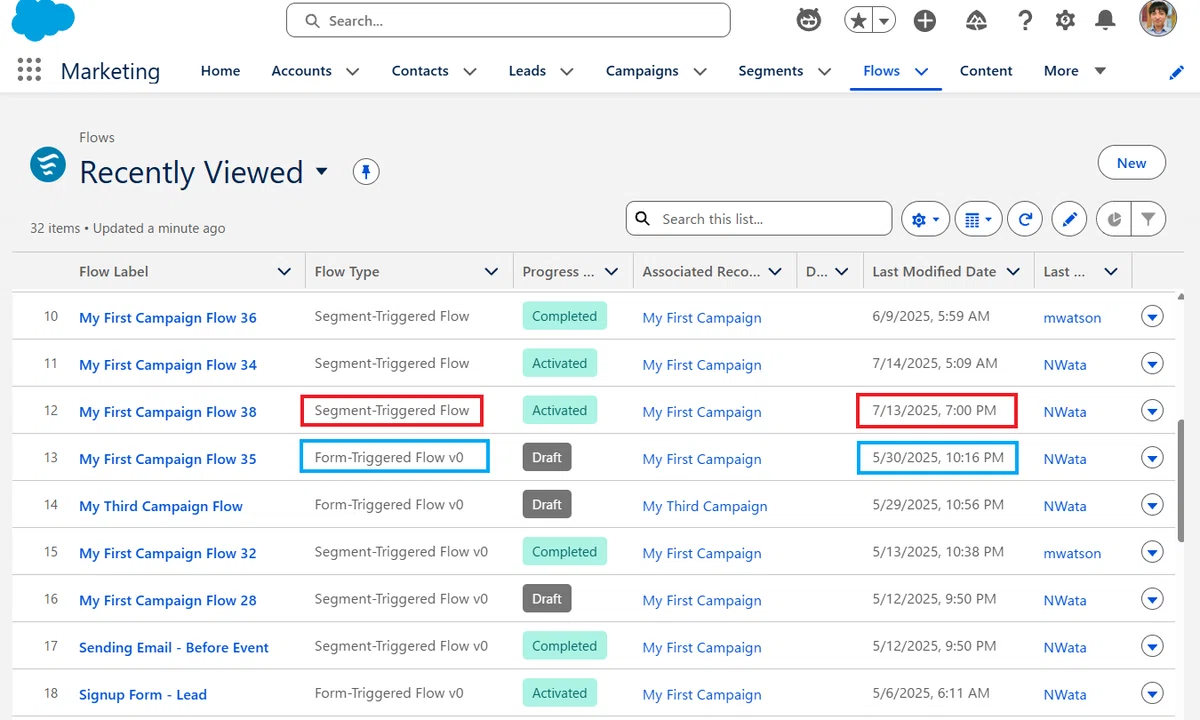Screen dimensions: 1200x720
Task: Open the My First Campaign Flow 36 link
Action: [x=168, y=318]
